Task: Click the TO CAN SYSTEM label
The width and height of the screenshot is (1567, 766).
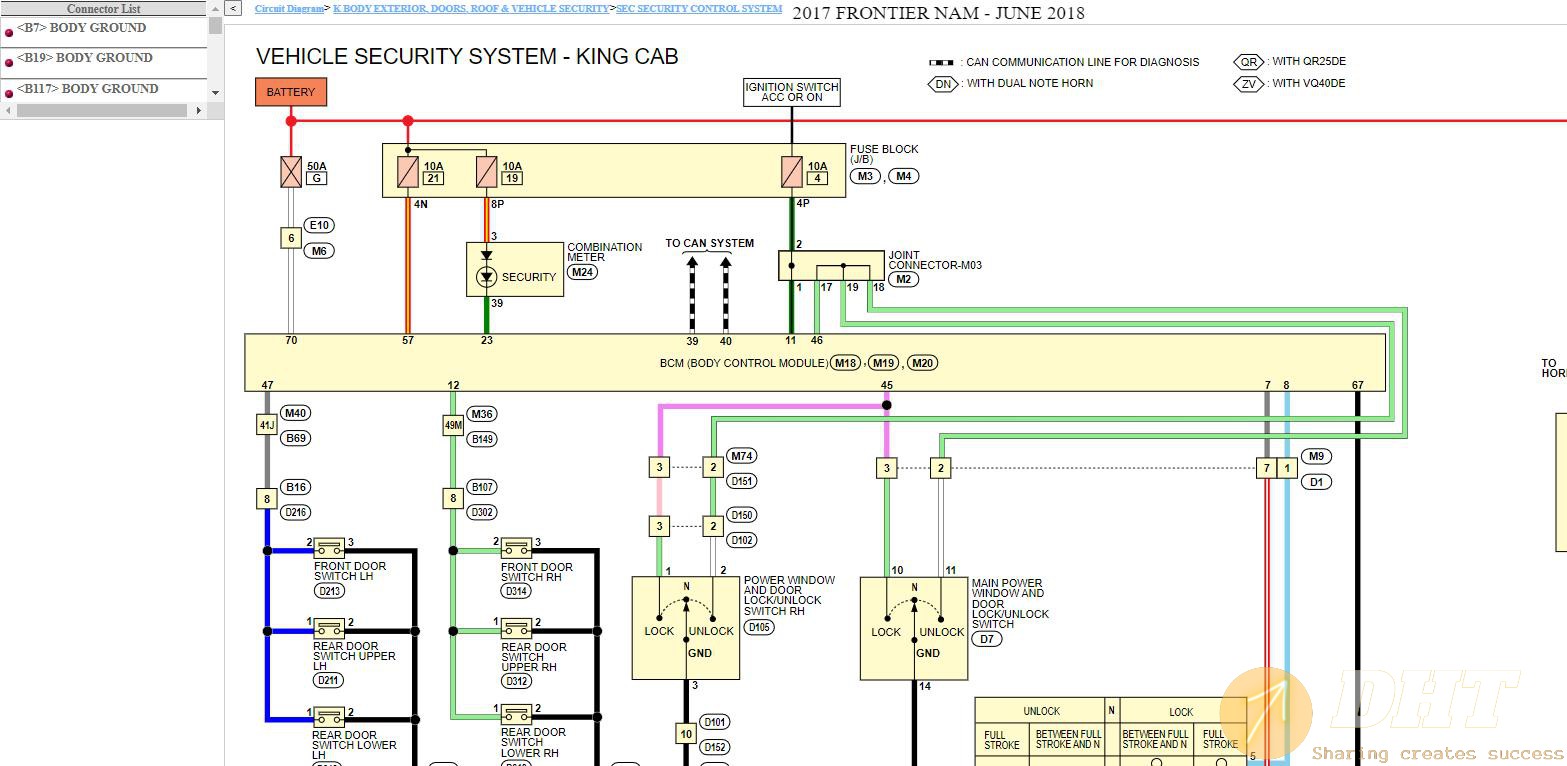Action: (x=710, y=243)
